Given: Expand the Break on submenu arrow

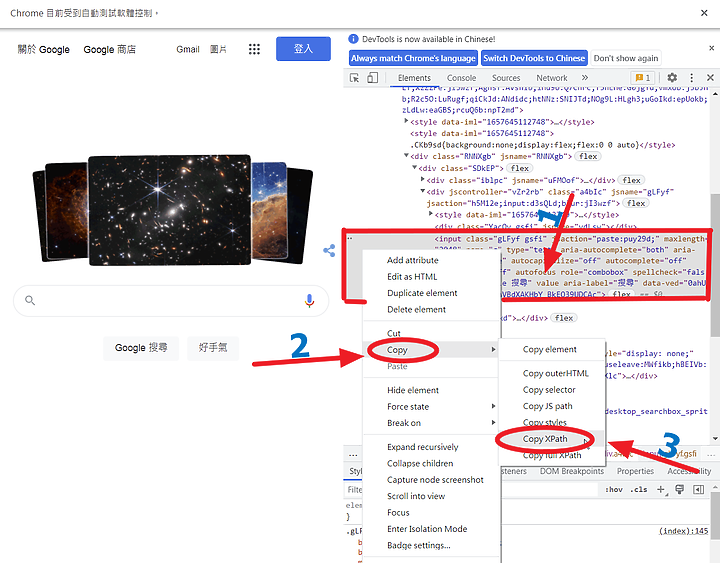Looking at the screenshot, I should click(x=493, y=423).
